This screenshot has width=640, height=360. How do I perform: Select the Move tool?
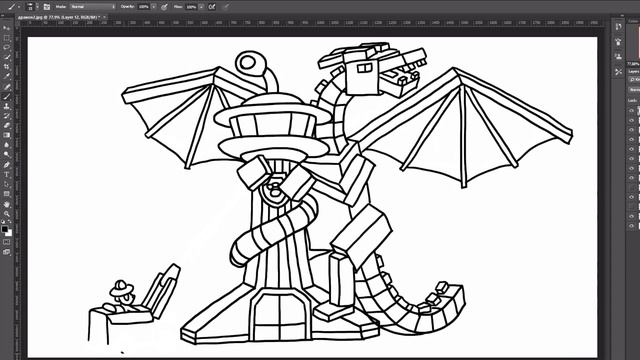(x=7, y=28)
